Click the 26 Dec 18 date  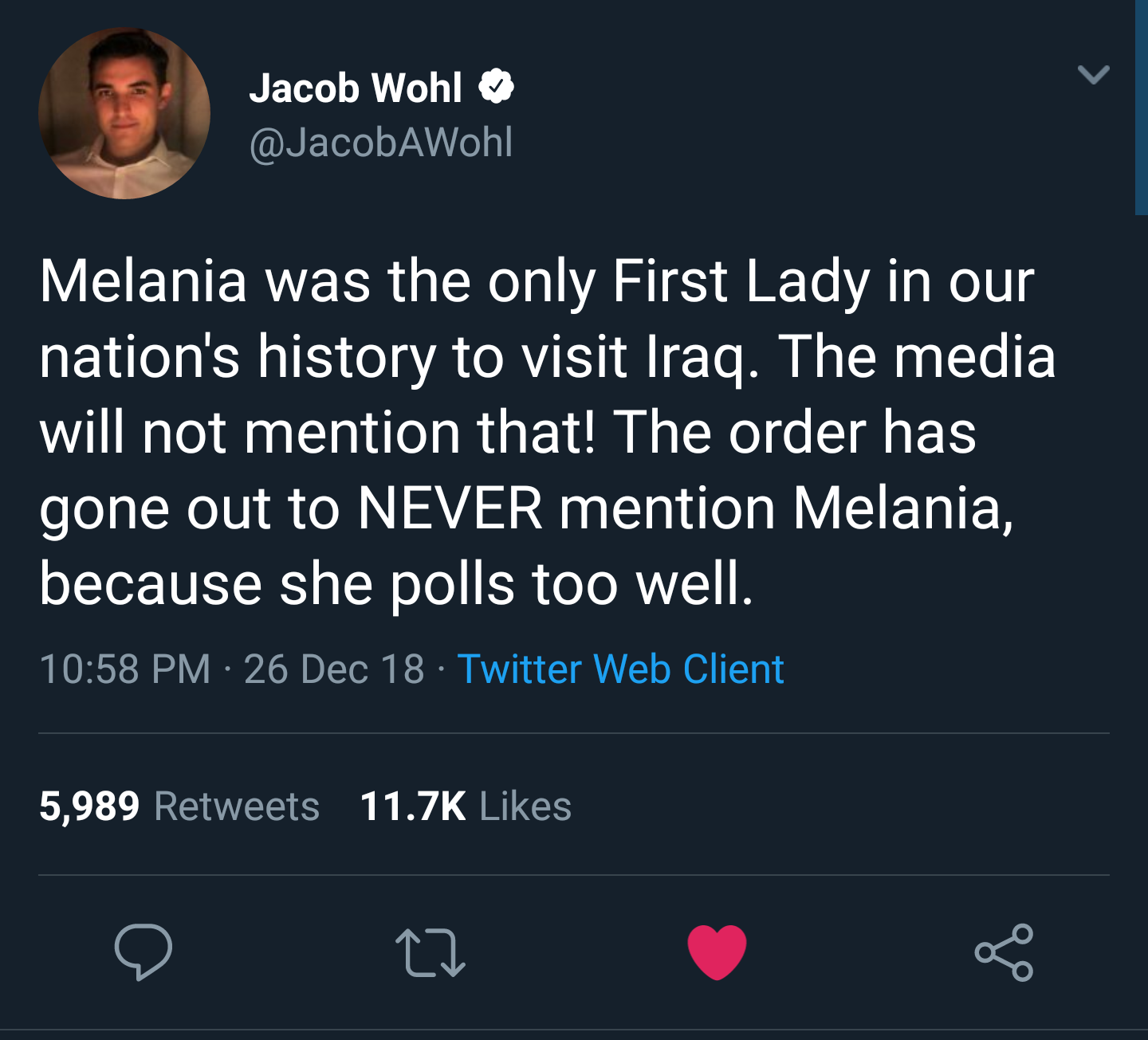tap(334, 669)
